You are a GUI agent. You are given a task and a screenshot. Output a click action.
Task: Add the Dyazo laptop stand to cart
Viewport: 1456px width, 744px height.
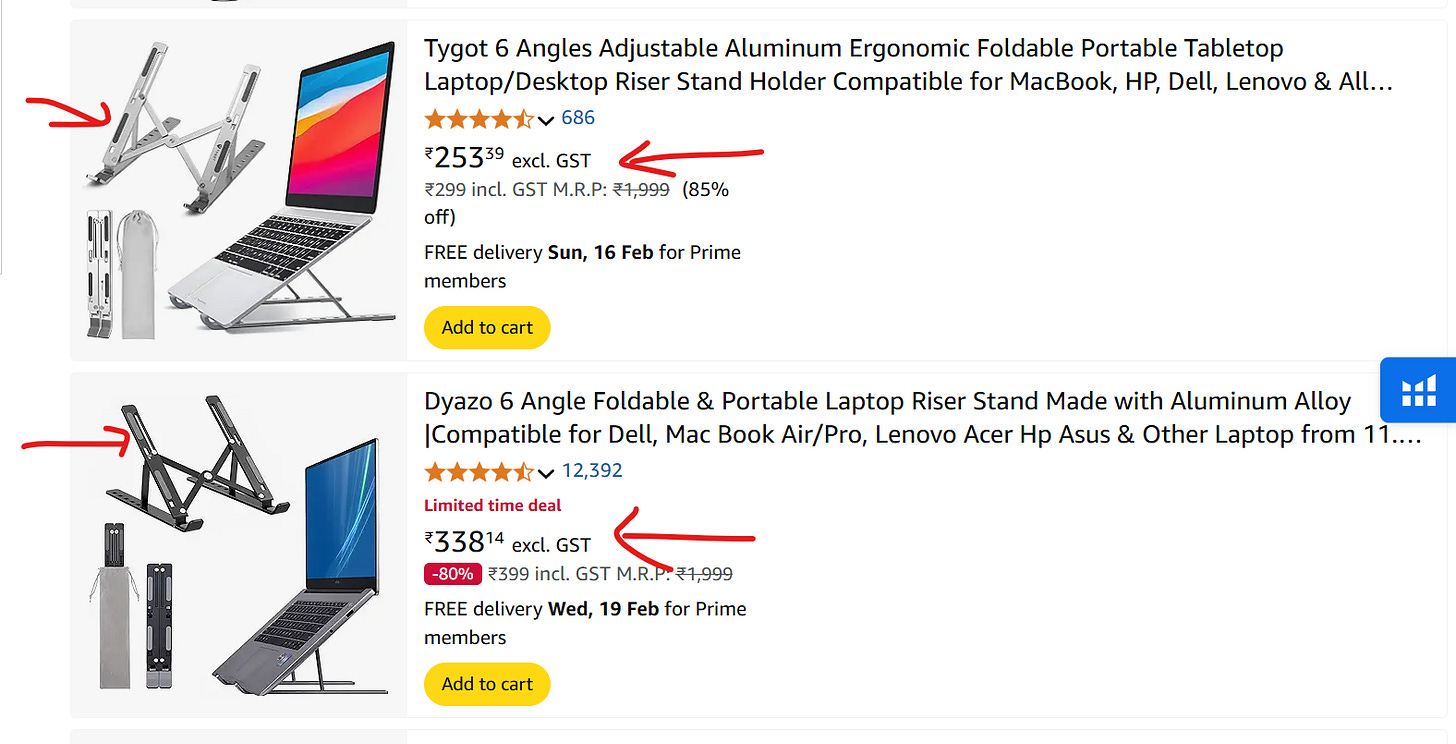(x=487, y=684)
